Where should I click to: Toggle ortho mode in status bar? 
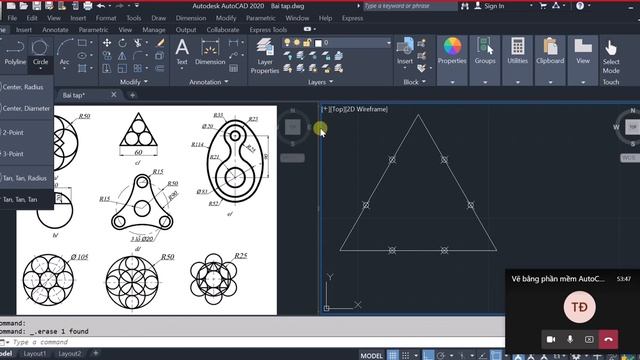tap(428, 356)
